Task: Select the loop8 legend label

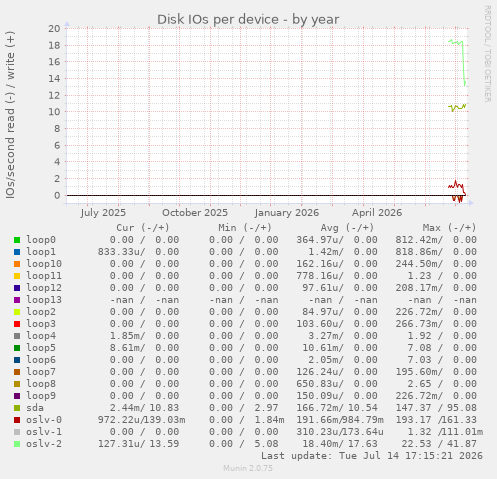Action: click(x=41, y=384)
